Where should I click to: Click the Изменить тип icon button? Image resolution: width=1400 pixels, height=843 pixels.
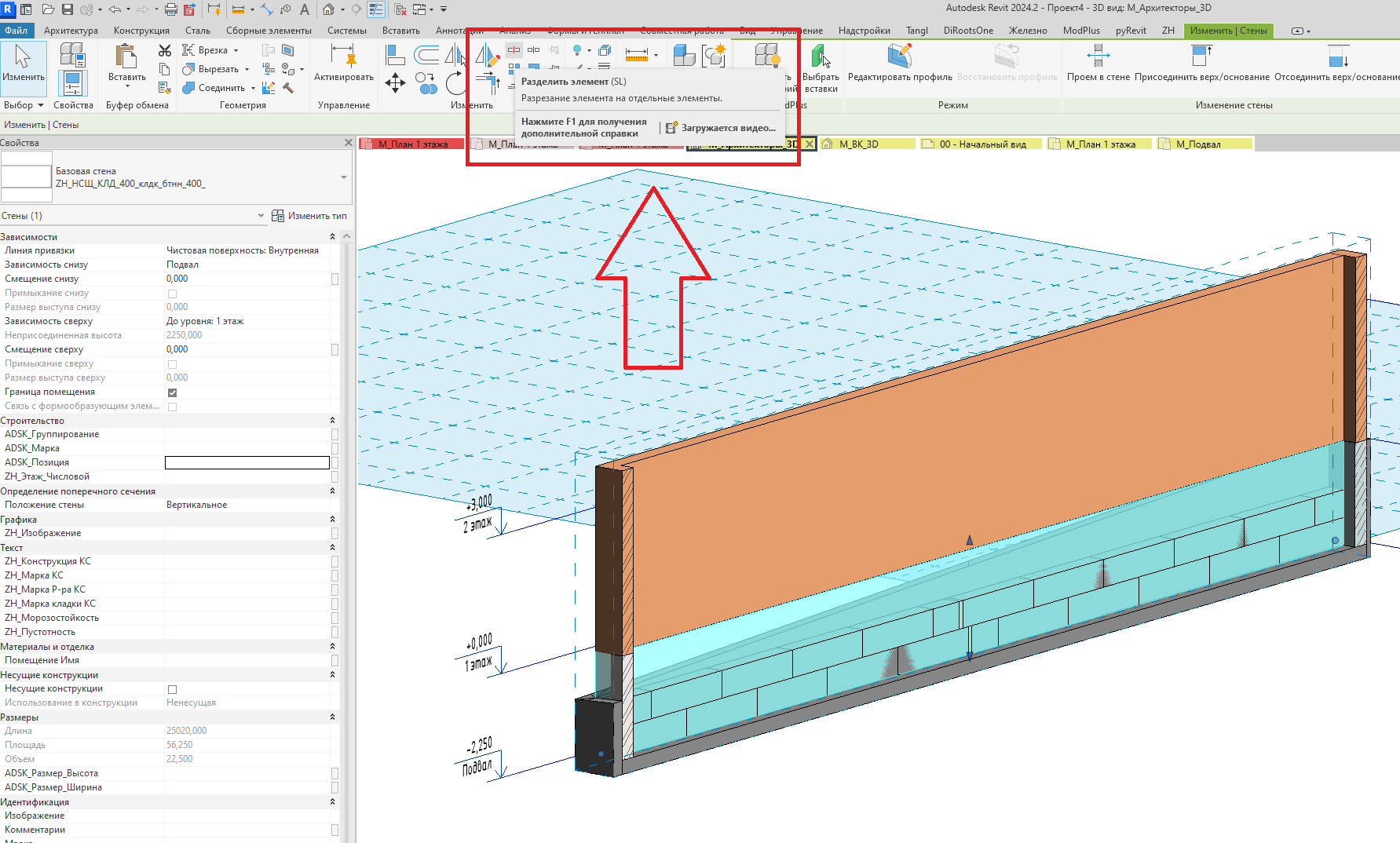[309, 216]
